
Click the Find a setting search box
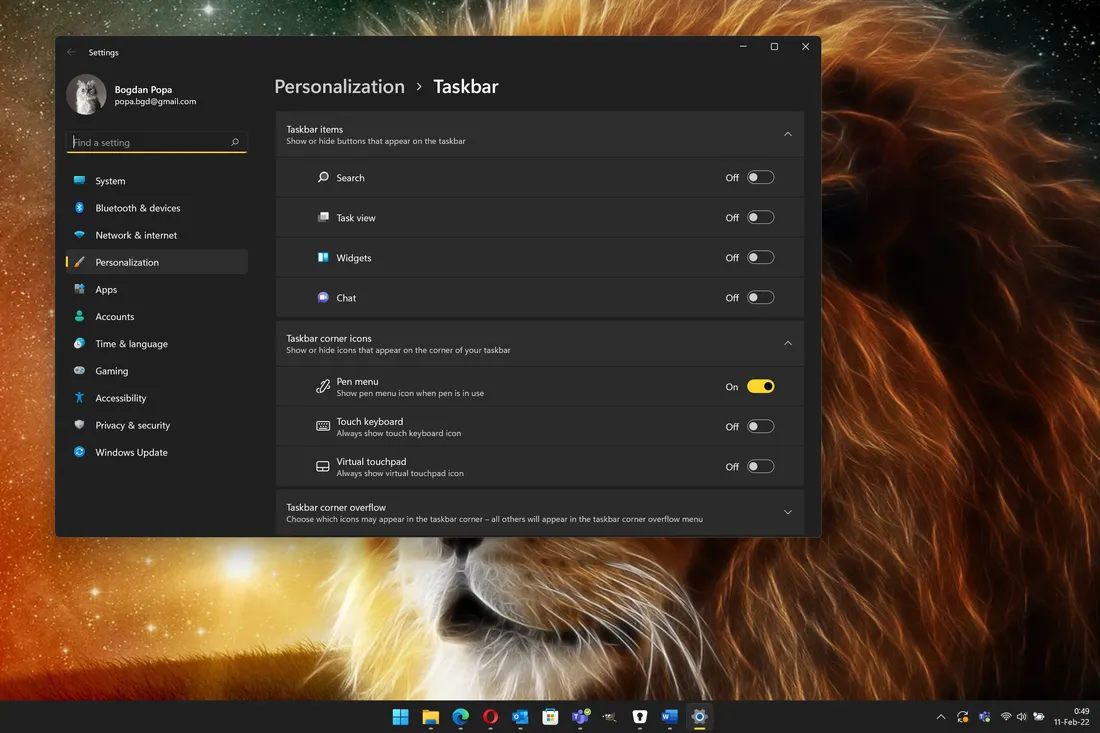click(x=148, y=143)
